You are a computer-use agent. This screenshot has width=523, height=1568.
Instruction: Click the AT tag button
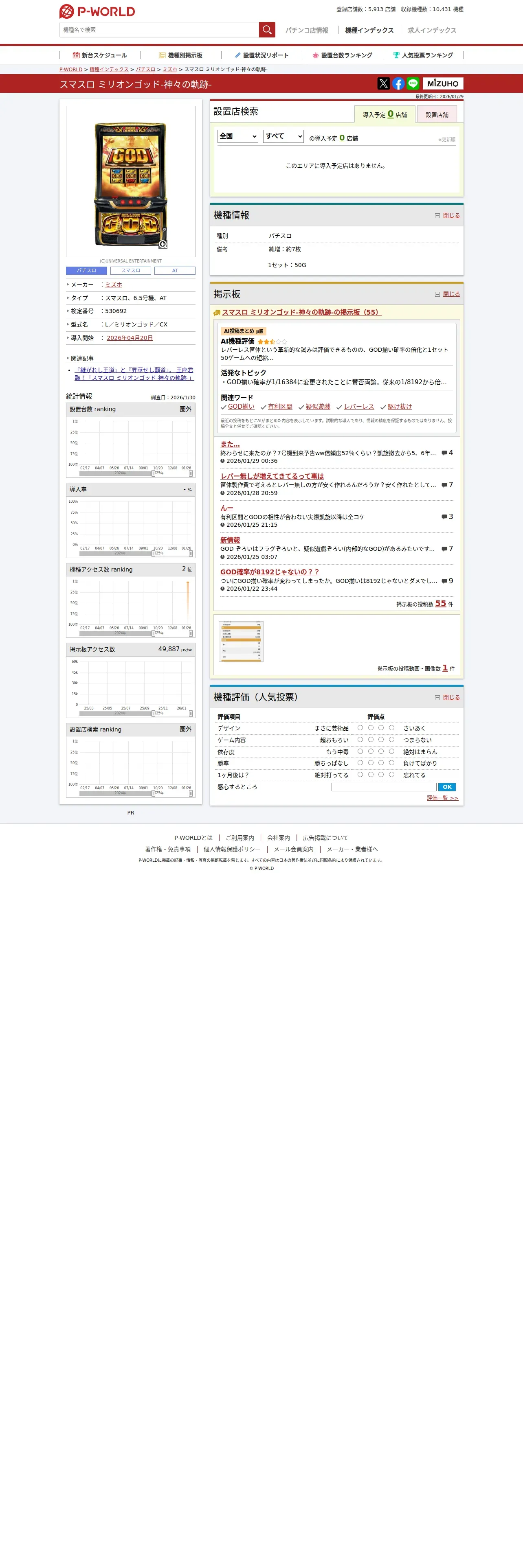[175, 270]
